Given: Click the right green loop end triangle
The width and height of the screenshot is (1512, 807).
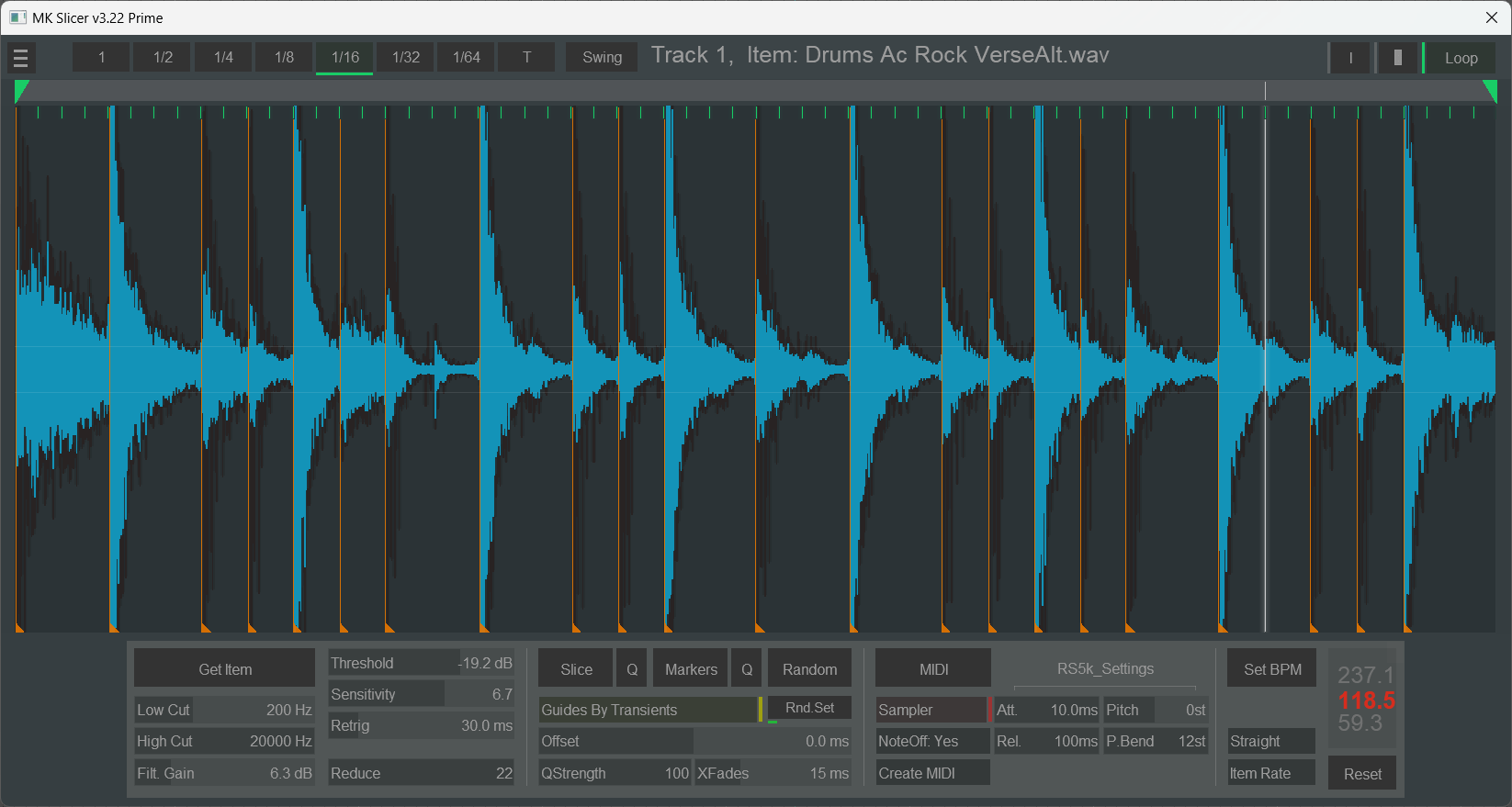Looking at the screenshot, I should (x=1490, y=89).
